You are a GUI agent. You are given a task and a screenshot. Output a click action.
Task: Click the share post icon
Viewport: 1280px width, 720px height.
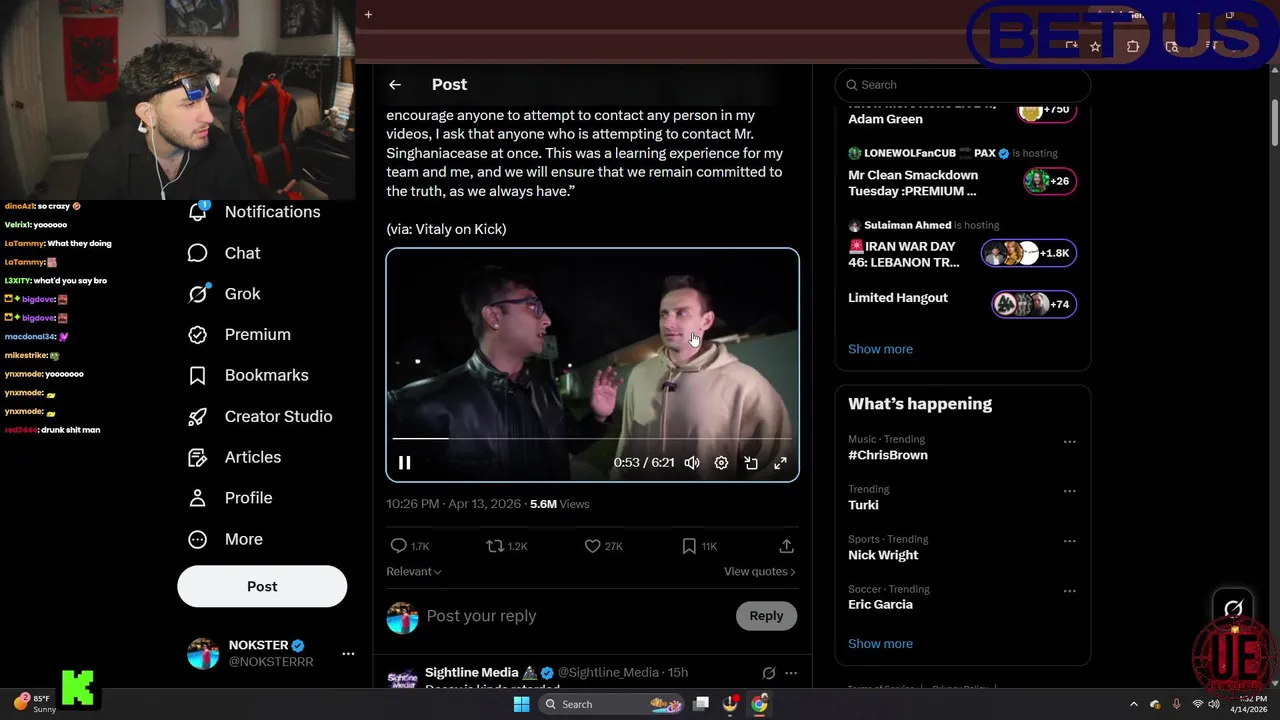click(x=787, y=546)
